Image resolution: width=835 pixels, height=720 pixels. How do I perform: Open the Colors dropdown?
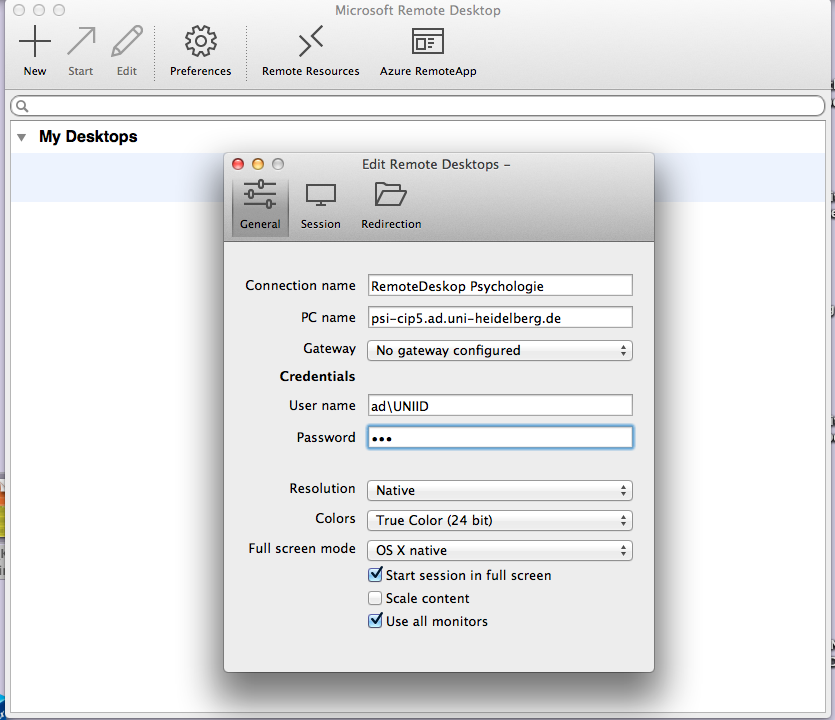[500, 520]
